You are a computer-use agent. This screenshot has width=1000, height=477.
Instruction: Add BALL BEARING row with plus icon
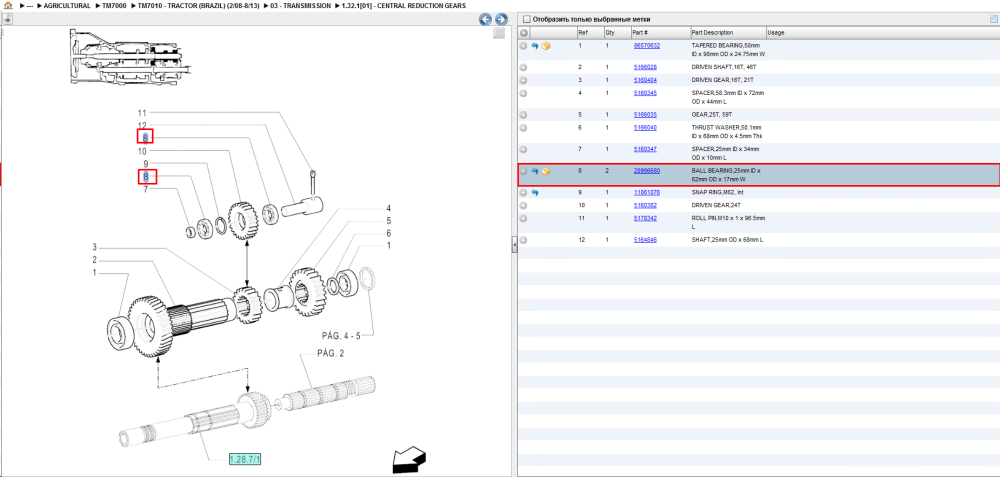pos(524,171)
